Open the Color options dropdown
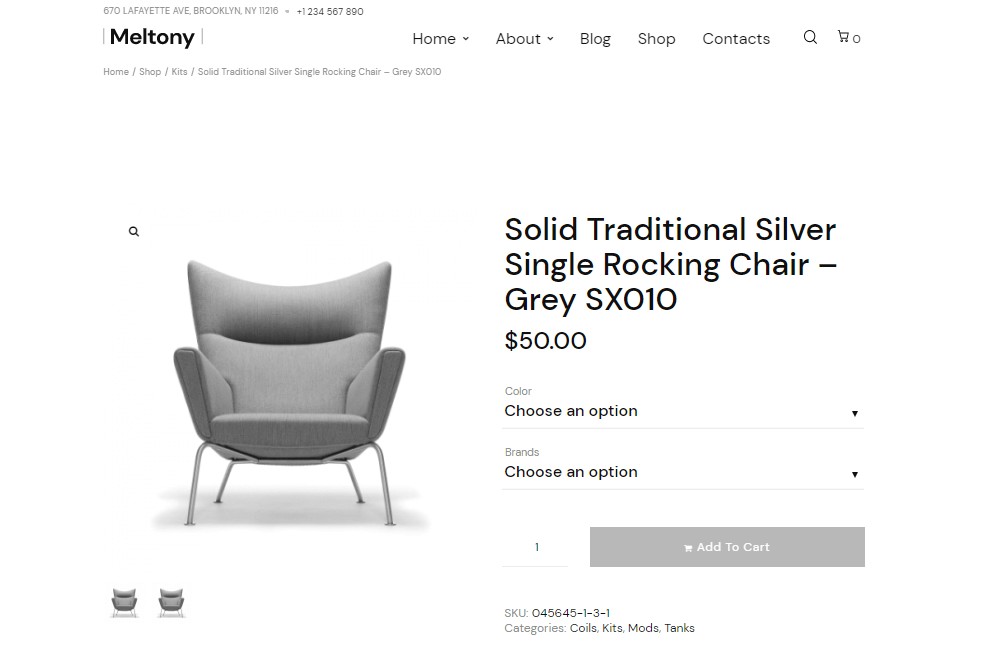This screenshot has width=1004, height=668. point(683,412)
